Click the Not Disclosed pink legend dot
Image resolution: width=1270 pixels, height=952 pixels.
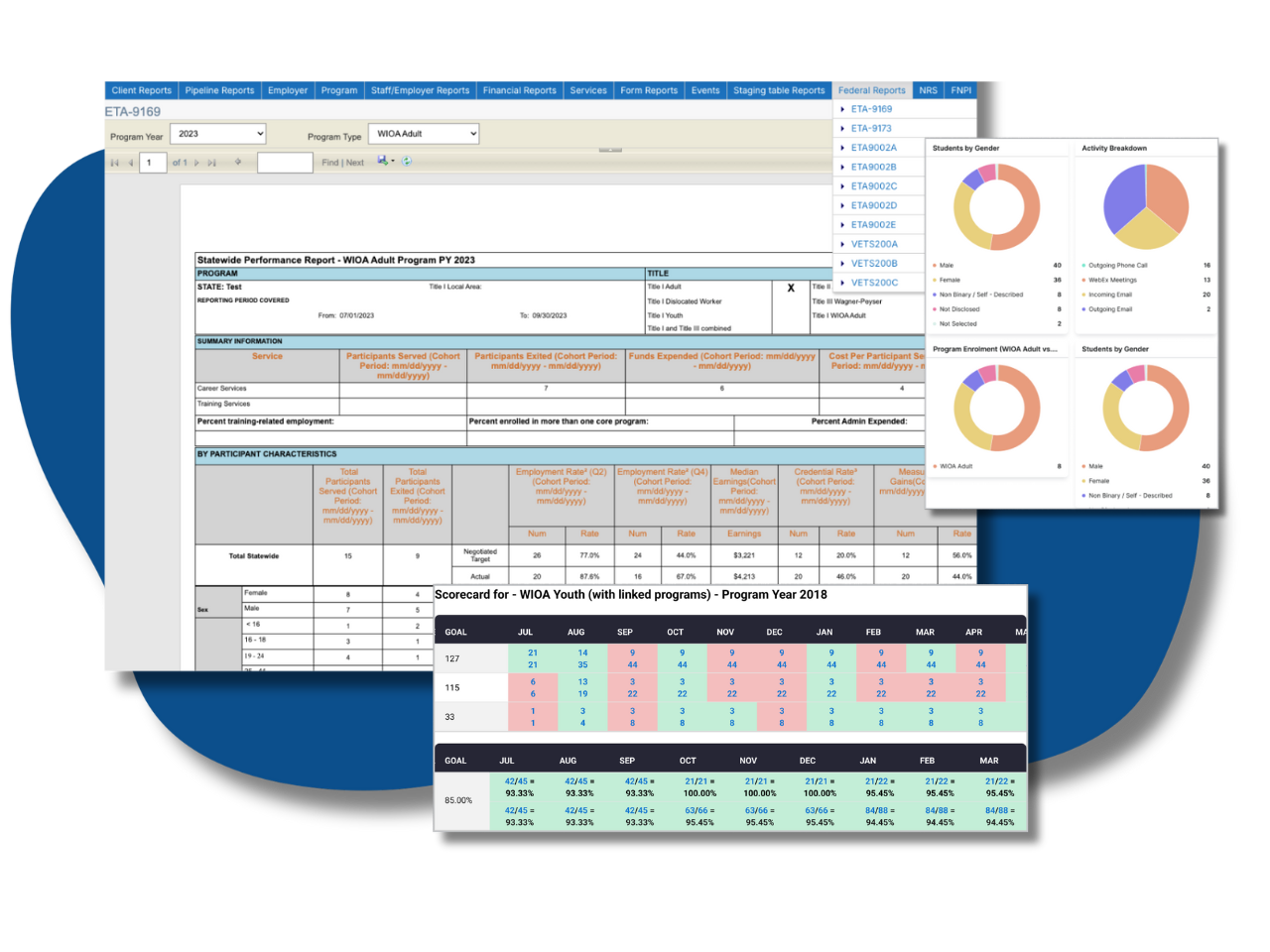point(935,309)
